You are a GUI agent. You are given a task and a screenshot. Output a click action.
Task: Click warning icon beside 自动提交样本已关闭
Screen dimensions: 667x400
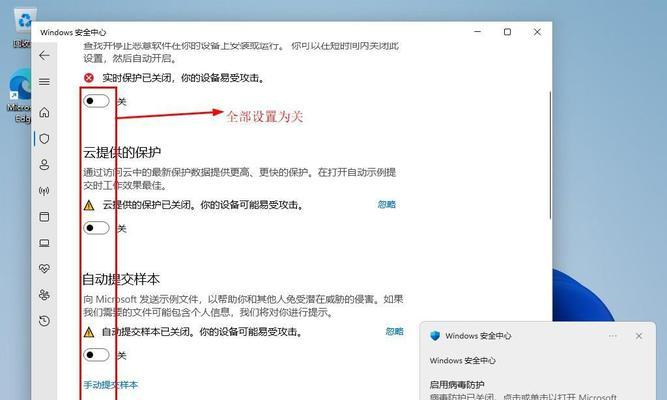click(x=88, y=332)
